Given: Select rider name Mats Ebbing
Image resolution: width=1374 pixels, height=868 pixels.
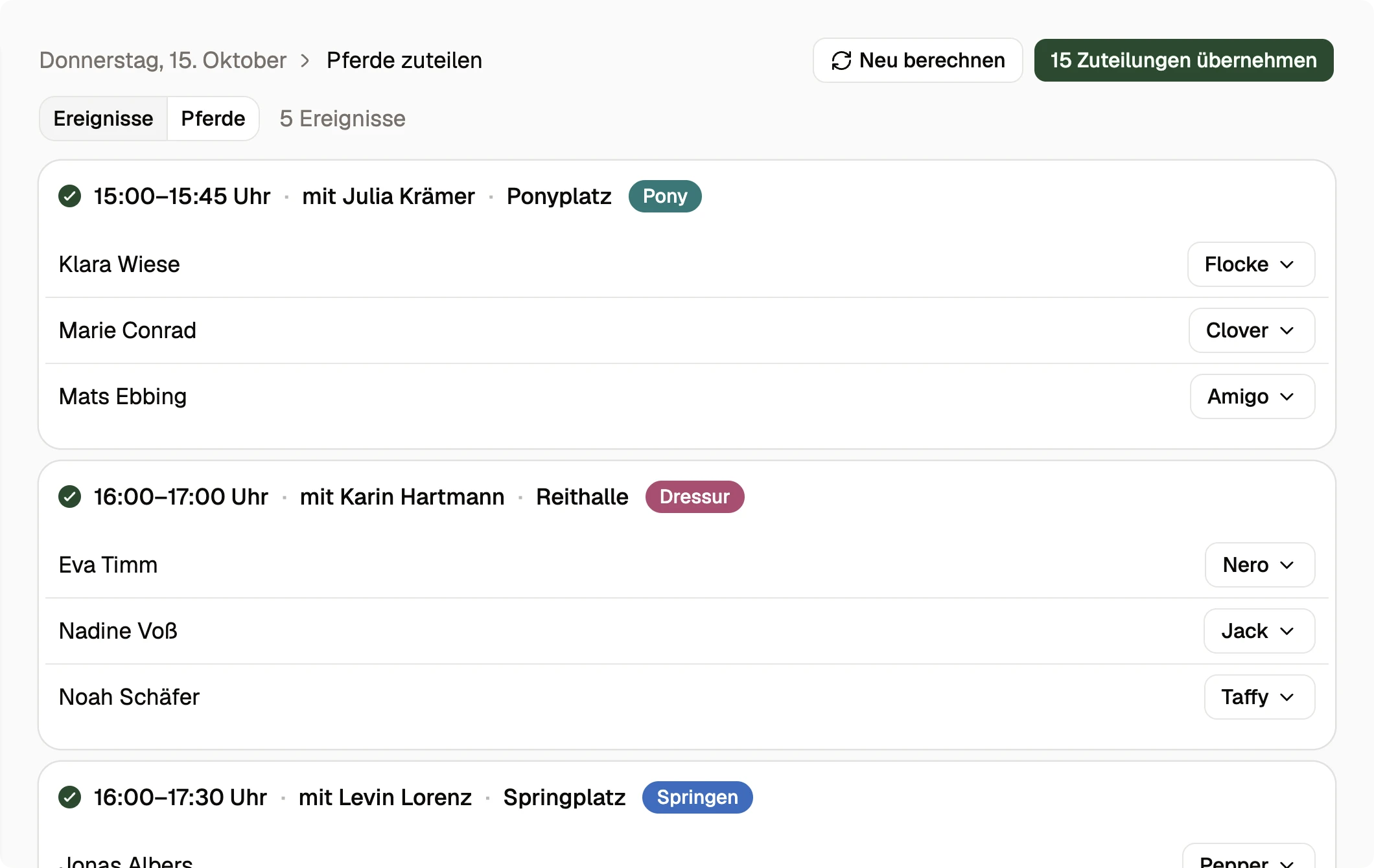Looking at the screenshot, I should coord(123,396).
